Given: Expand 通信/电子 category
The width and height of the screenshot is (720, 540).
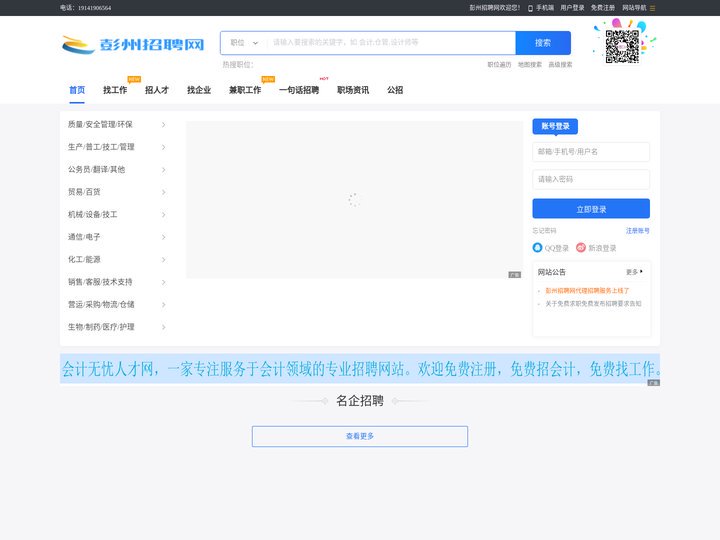Looking at the screenshot, I should pyautogui.click(x=117, y=237).
